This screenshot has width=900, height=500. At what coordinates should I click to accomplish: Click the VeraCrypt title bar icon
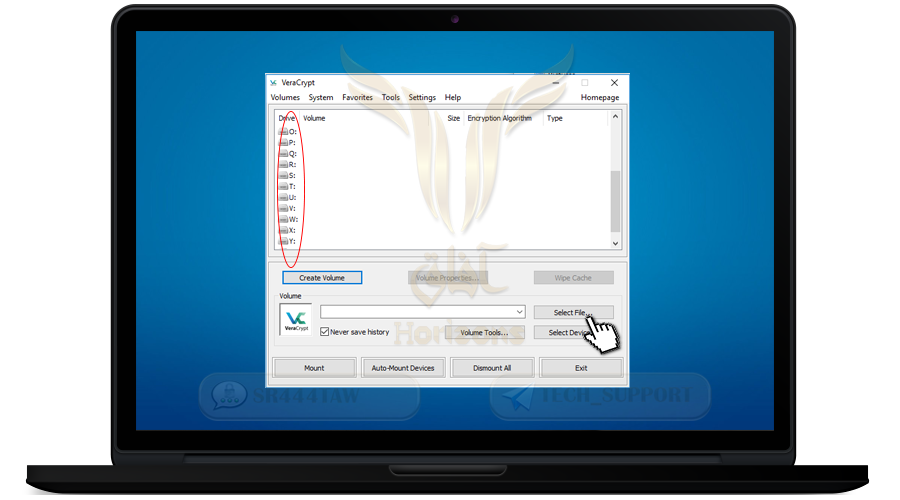coord(273,83)
